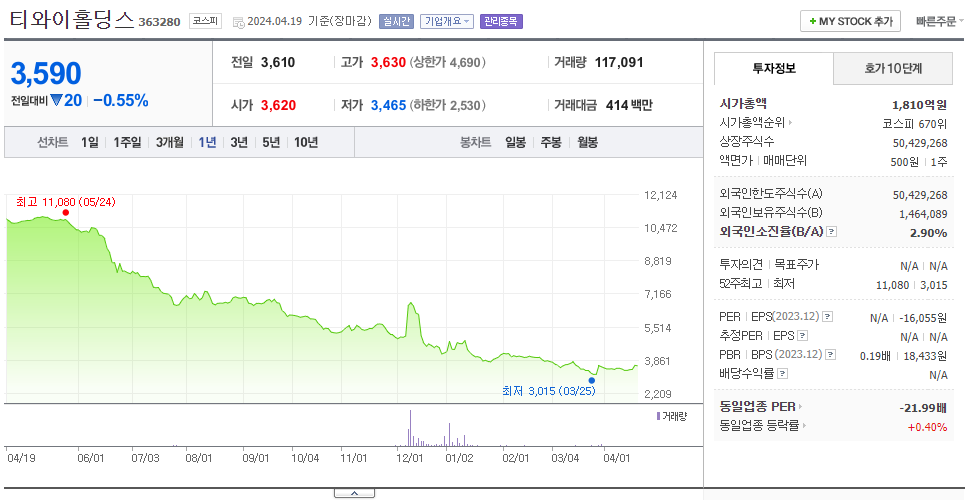968x500 pixels.
Task: Click the 시가 value 3,620
Action: [278, 106]
